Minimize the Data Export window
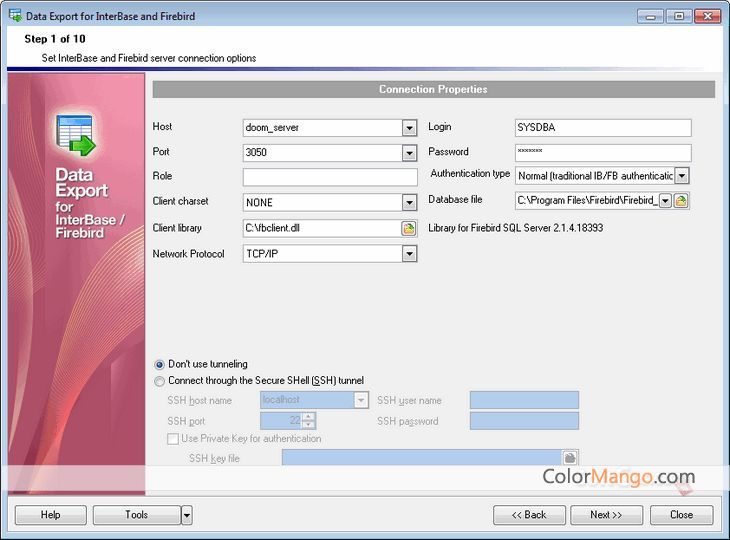 pyautogui.click(x=651, y=16)
